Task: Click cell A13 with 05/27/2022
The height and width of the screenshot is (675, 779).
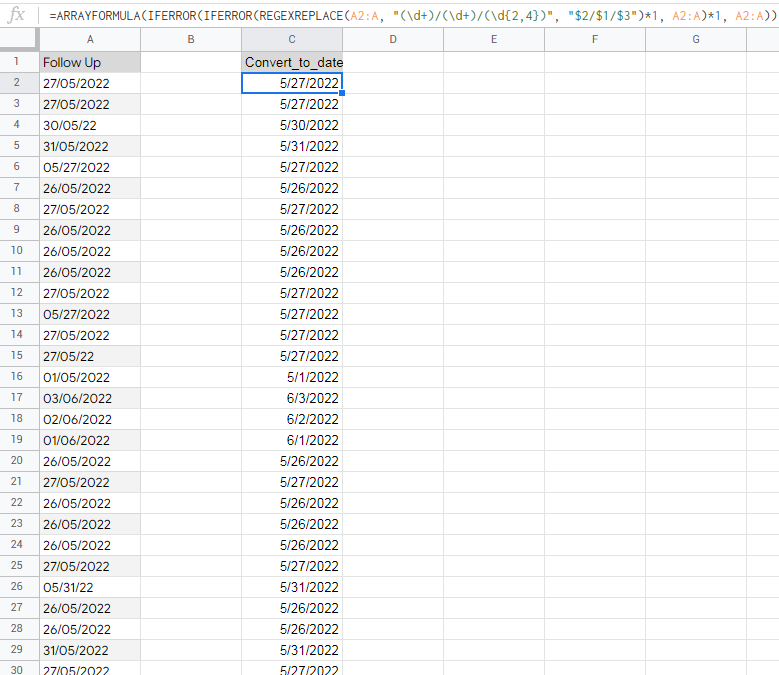Action: coord(90,314)
